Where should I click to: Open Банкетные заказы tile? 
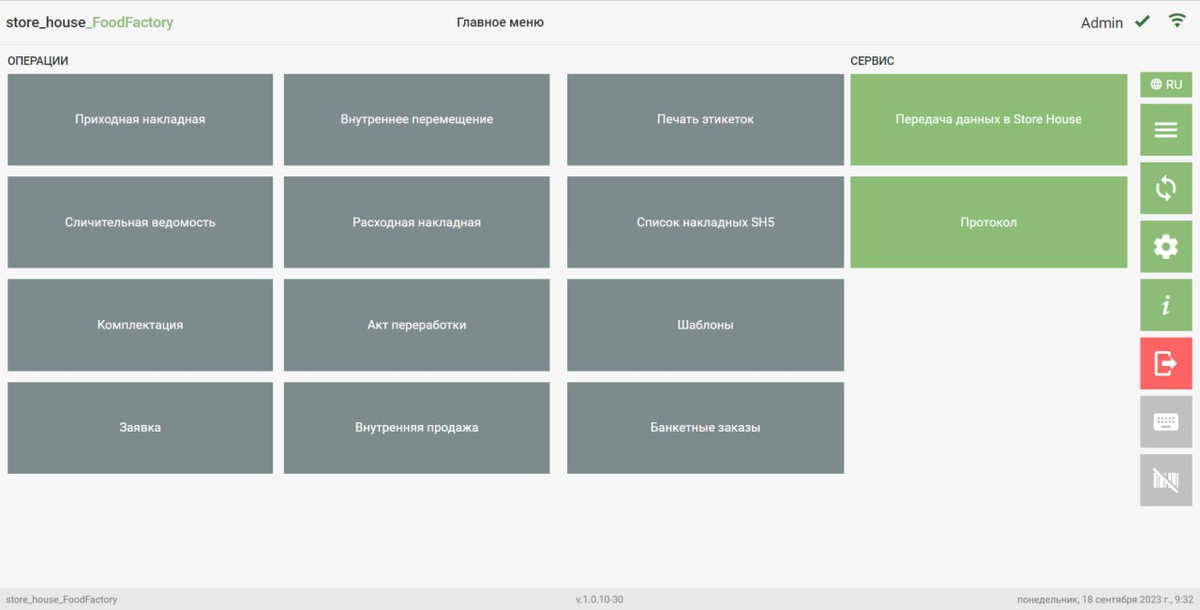point(705,427)
